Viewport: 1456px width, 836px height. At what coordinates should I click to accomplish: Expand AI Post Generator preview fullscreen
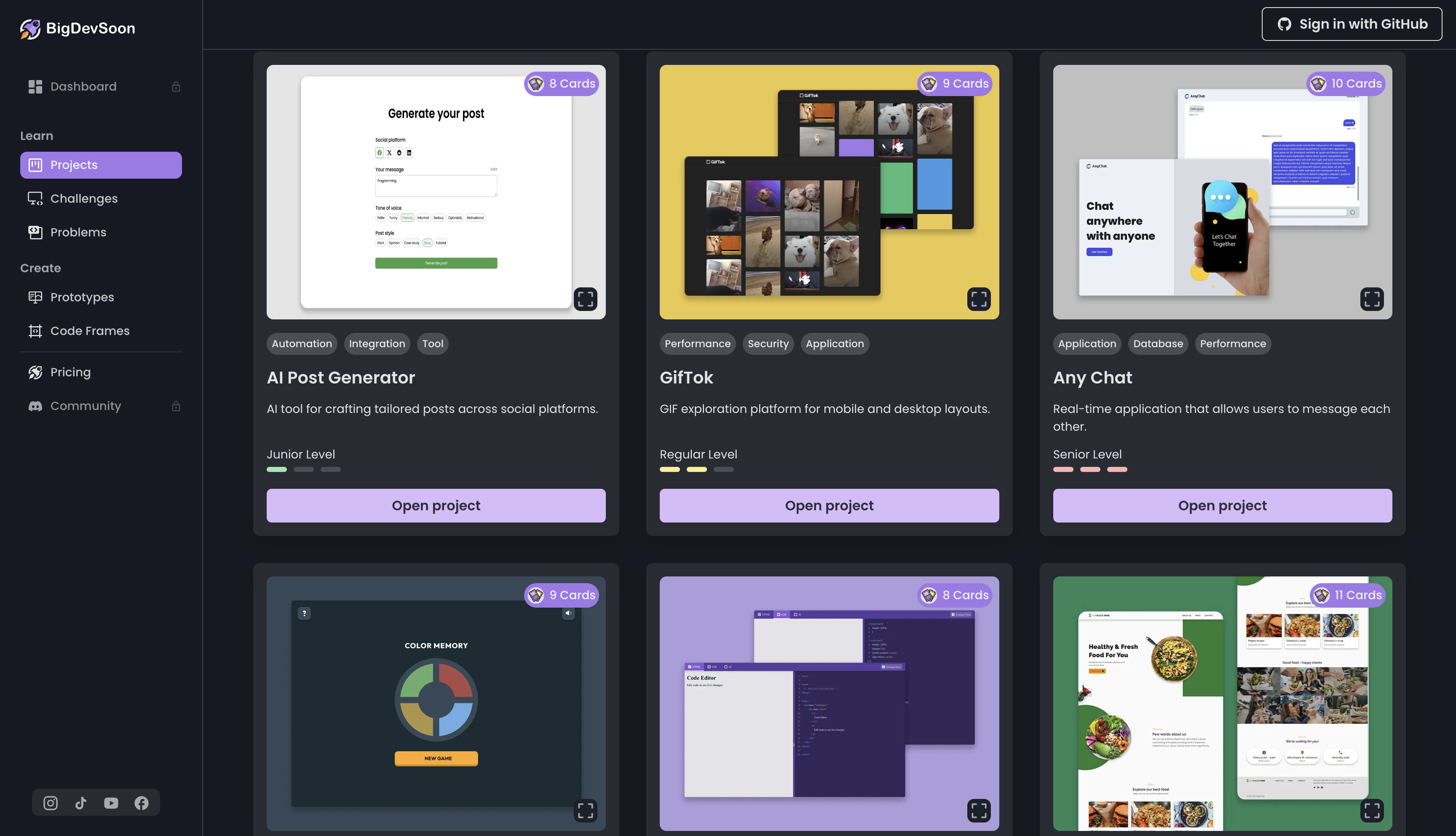click(585, 299)
